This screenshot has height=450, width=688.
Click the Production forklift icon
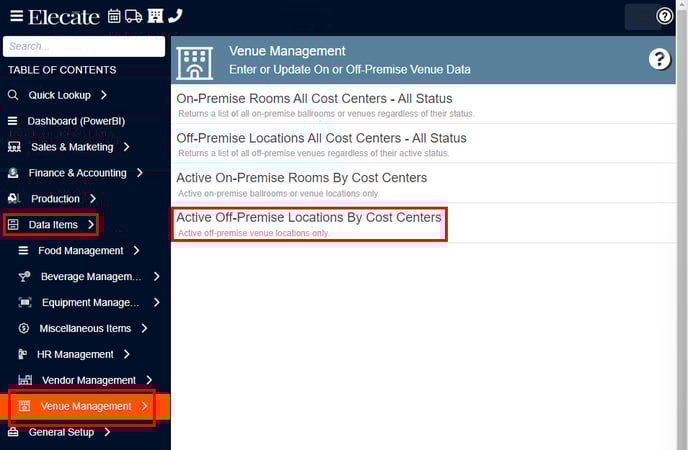14,199
